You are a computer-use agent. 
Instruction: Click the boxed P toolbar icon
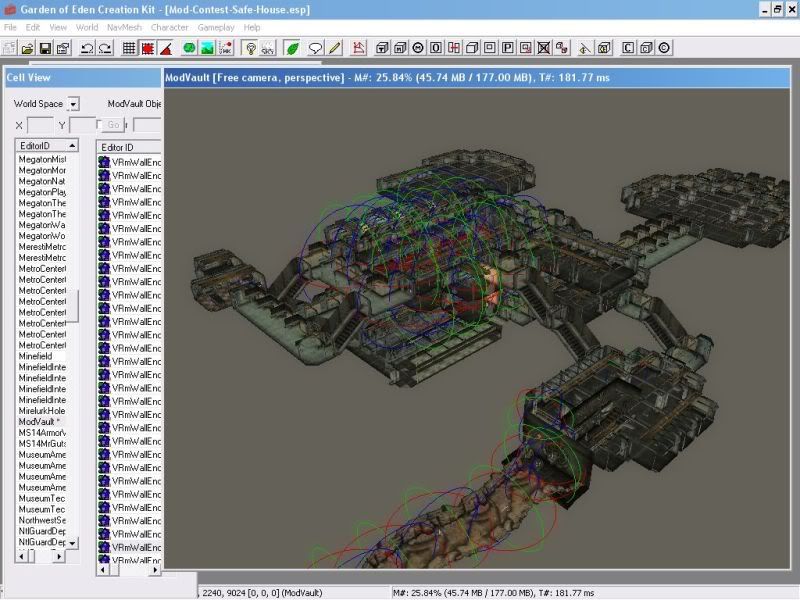508,48
